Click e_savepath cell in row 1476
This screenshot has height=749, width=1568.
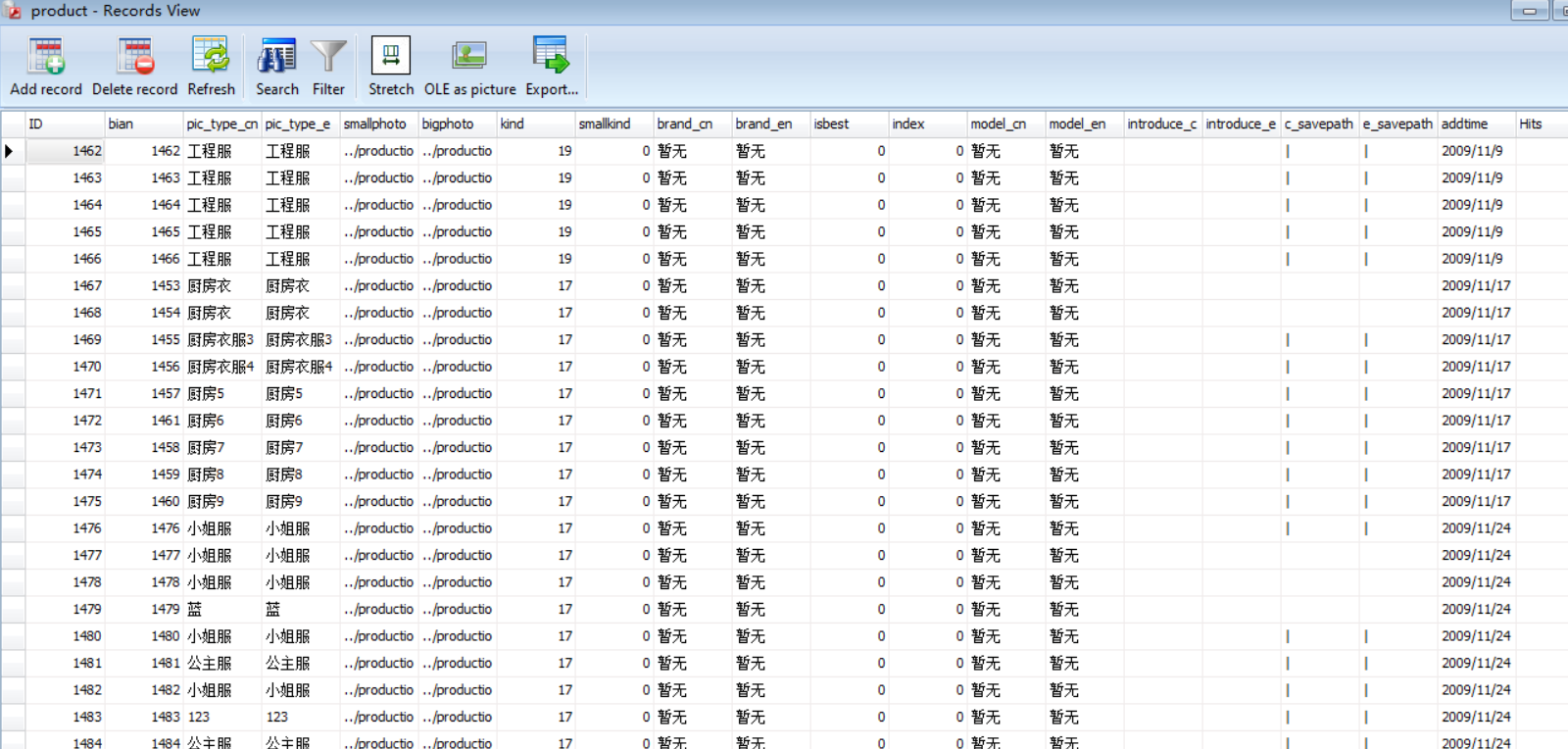1398,528
